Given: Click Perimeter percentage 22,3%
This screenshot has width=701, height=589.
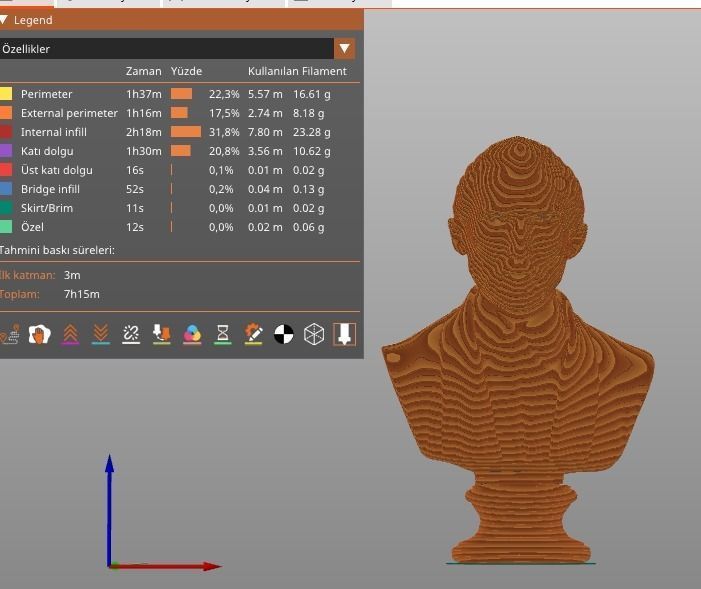Looking at the screenshot, I should (x=224, y=94).
